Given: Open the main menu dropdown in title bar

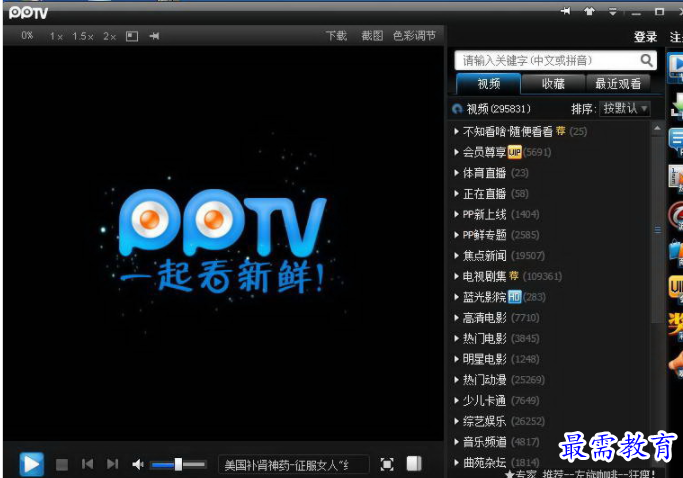Looking at the screenshot, I should coord(612,12).
